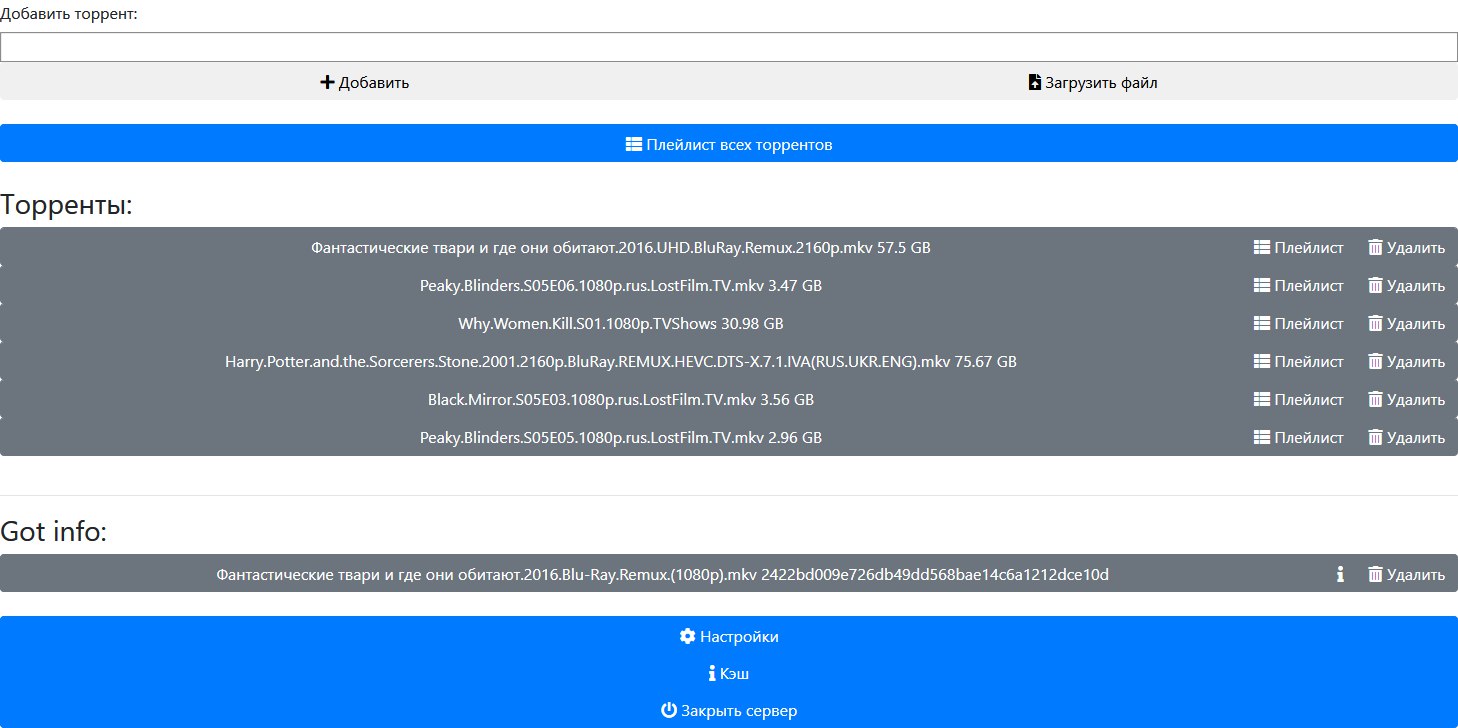1458x728 pixels.
Task: Select Фантастические твари UHD.BluRay.Remux.2160p.mkv title
Action: click(x=621, y=247)
